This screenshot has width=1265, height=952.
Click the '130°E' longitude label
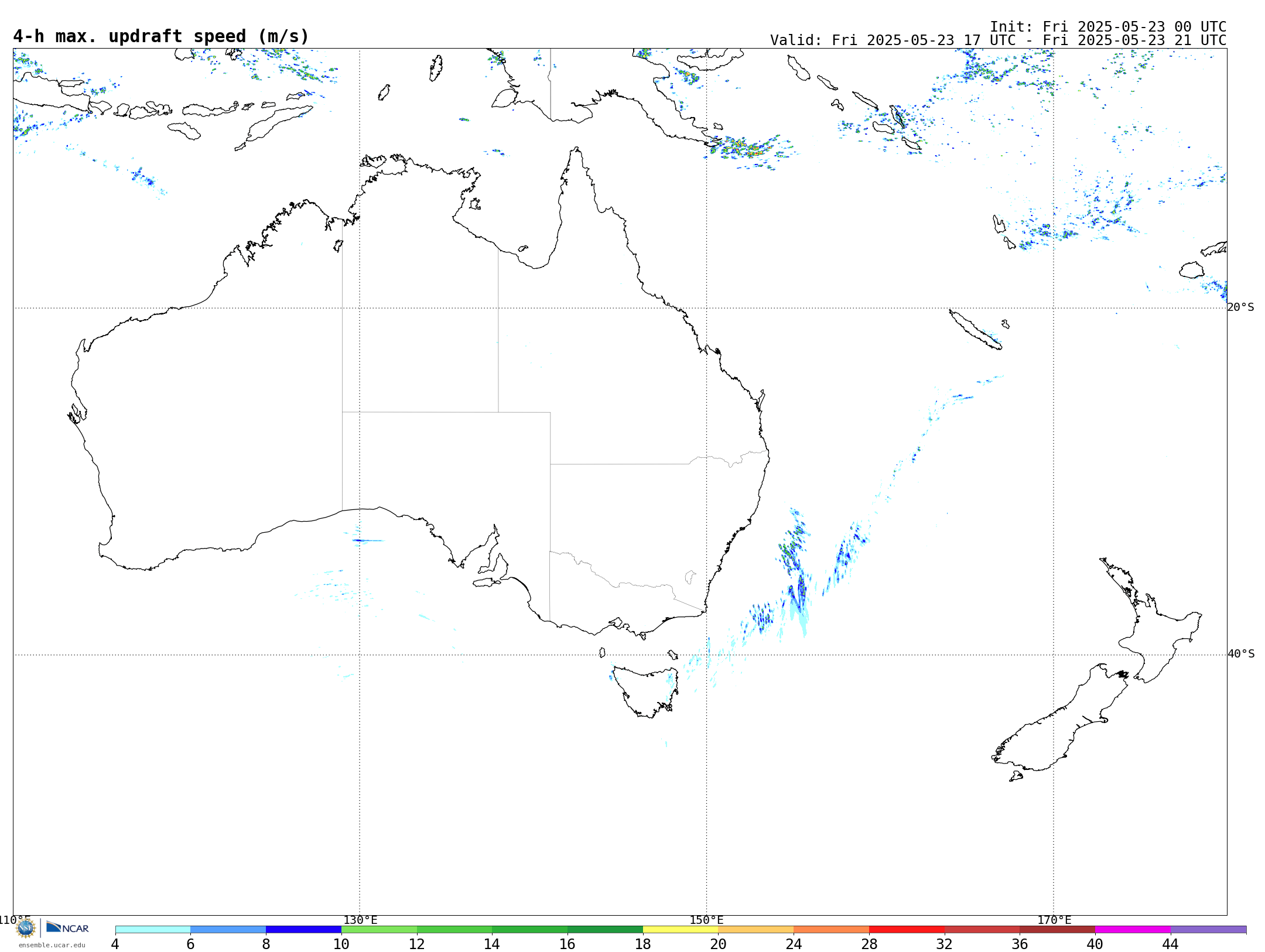(360, 920)
